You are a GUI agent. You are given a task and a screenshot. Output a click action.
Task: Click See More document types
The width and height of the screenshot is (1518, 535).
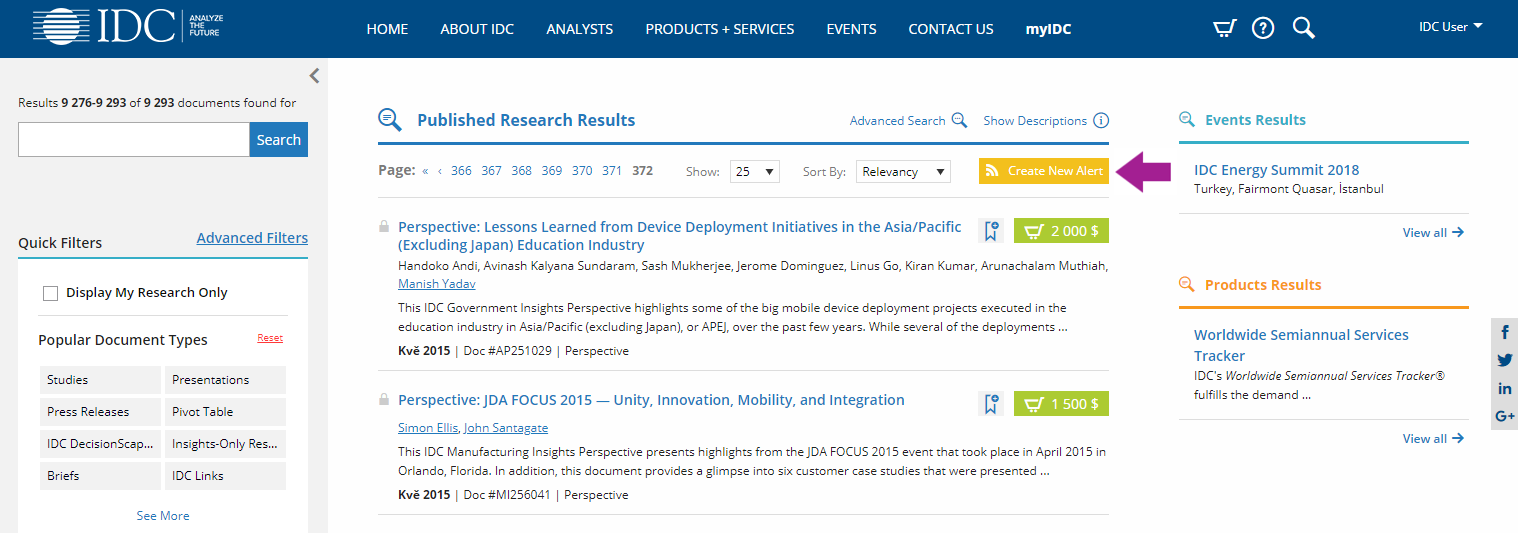click(163, 516)
